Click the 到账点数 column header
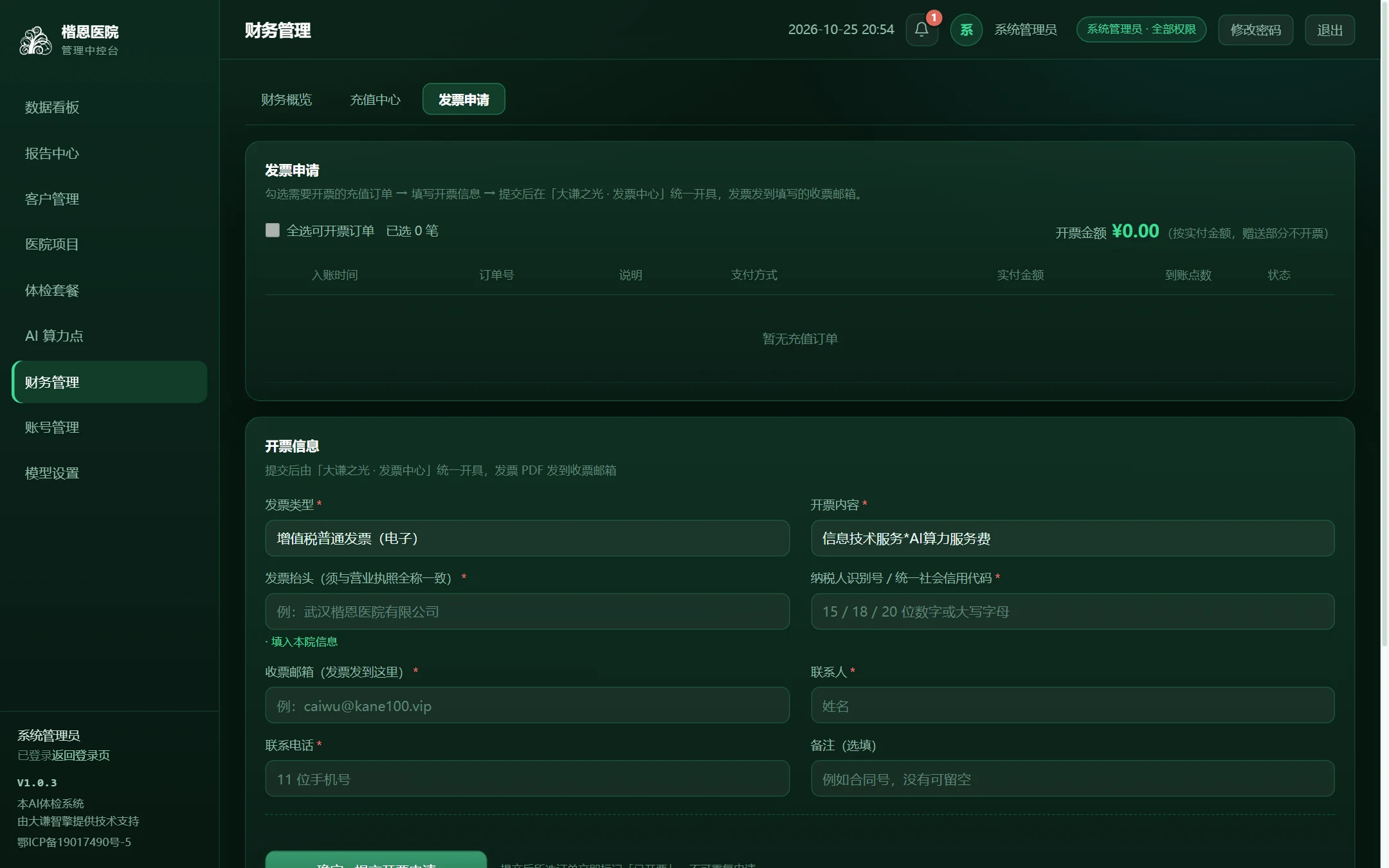 click(1188, 275)
